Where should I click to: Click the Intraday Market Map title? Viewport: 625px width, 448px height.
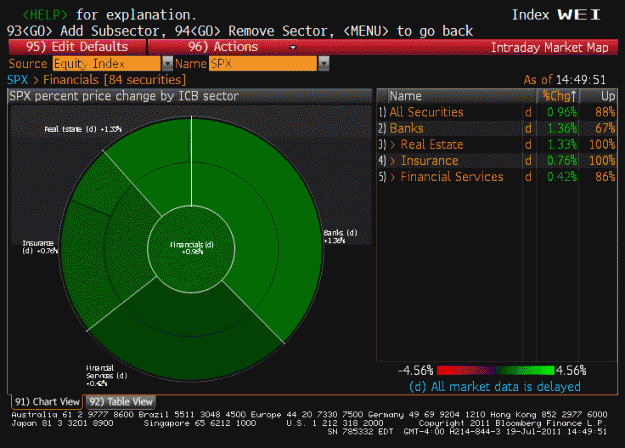(x=549, y=47)
